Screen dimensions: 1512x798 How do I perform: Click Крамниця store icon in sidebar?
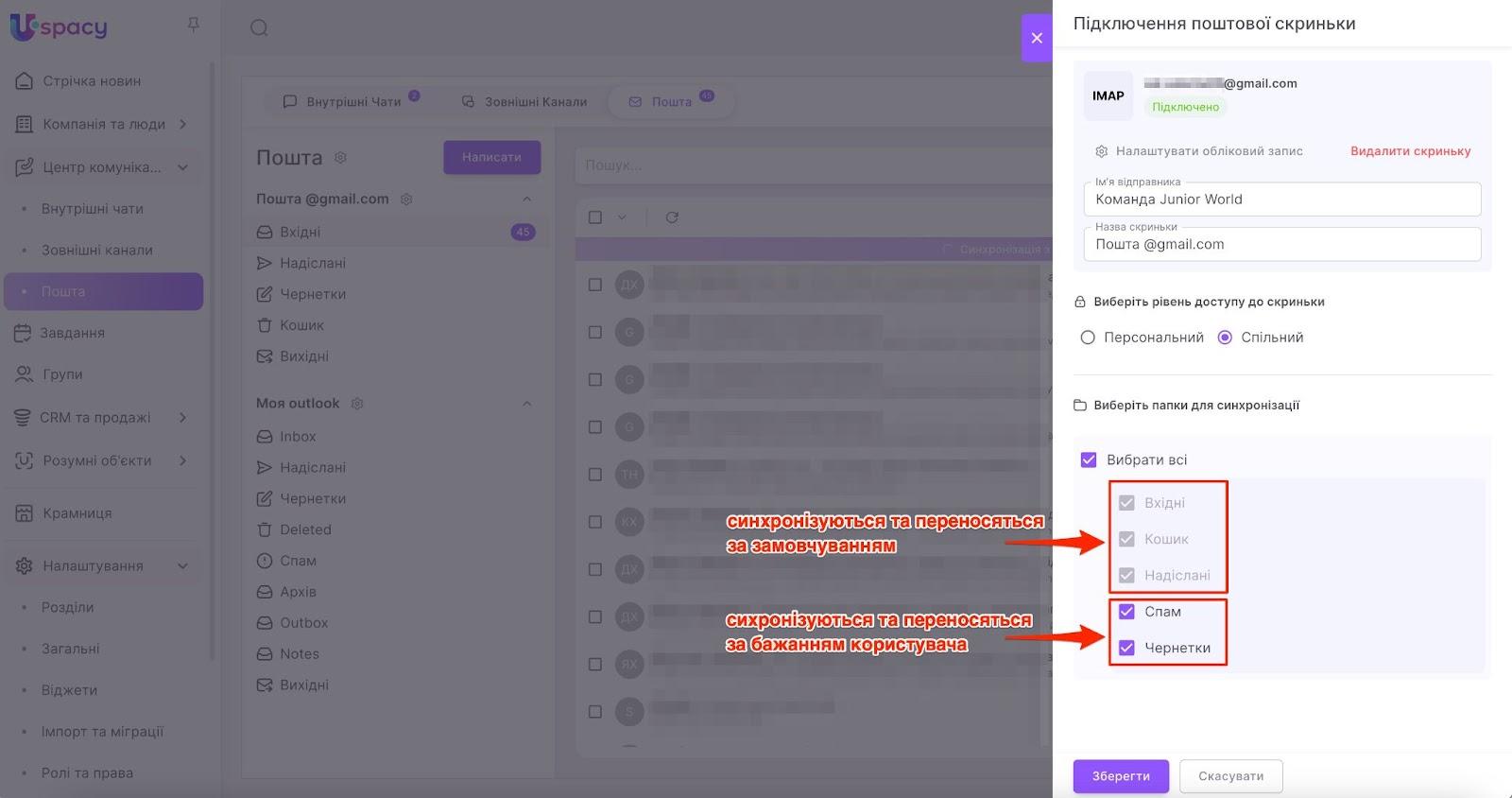[25, 513]
